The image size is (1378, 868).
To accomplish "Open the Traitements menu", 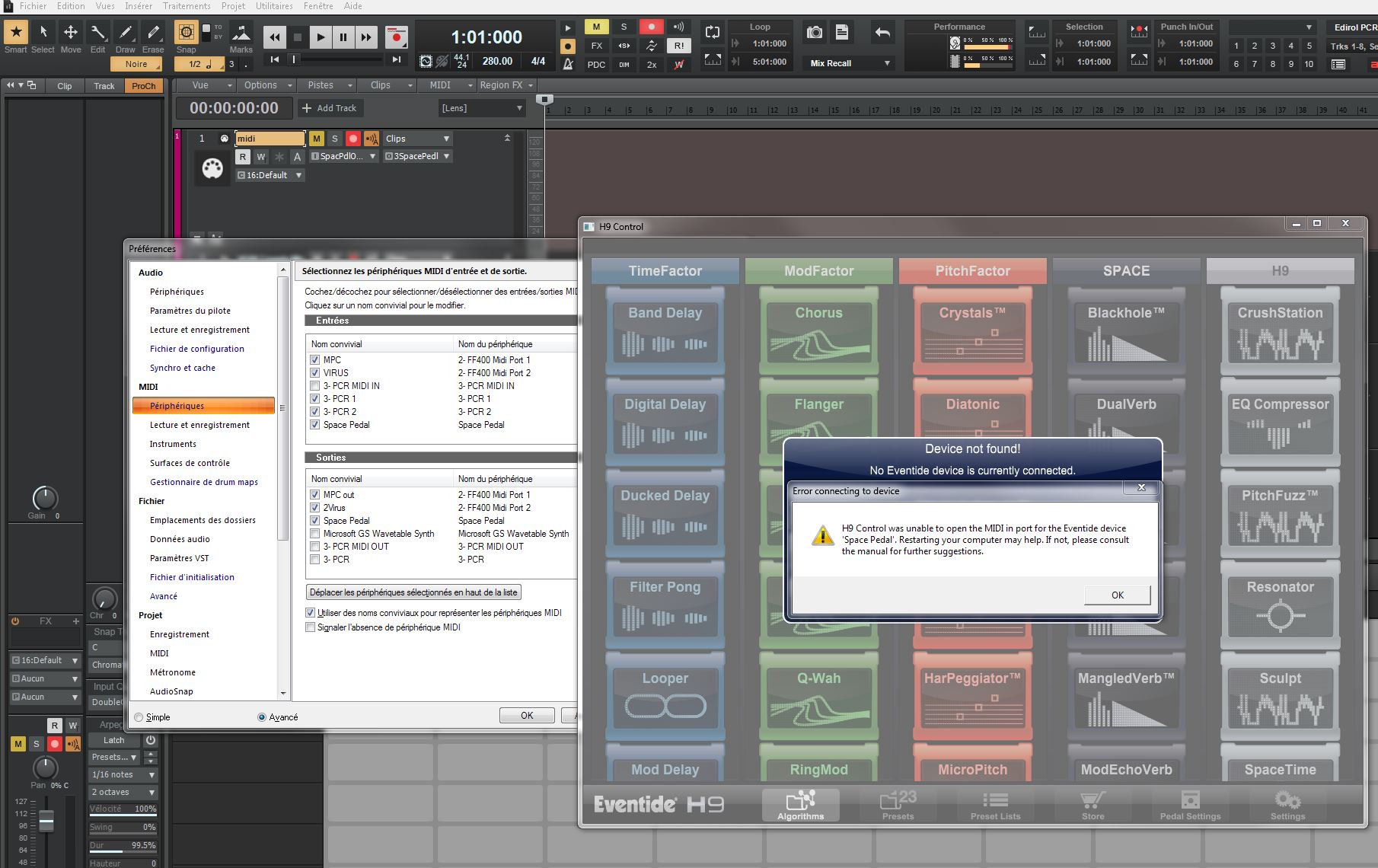I will pyautogui.click(x=187, y=6).
